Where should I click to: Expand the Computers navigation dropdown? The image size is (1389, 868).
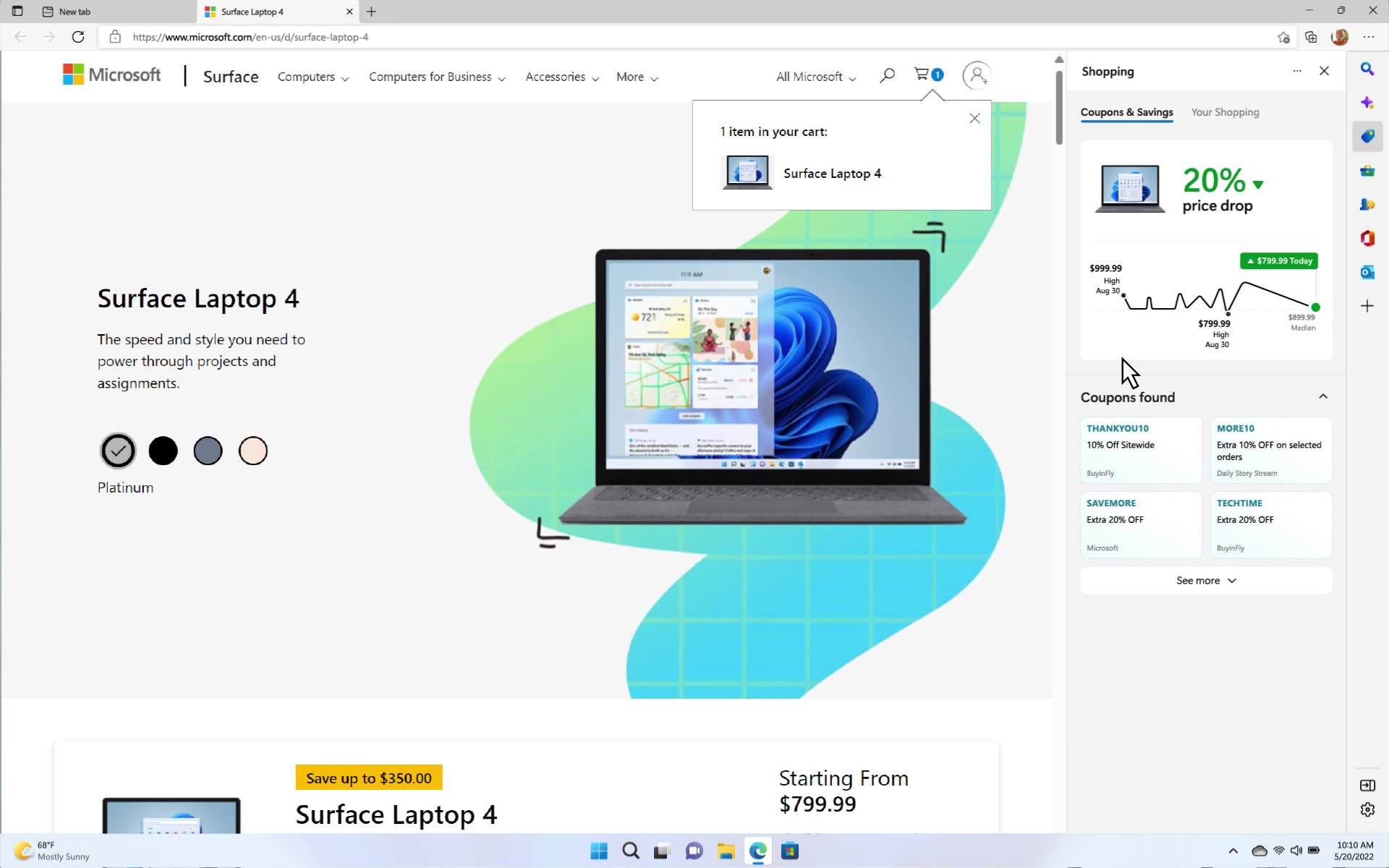pyautogui.click(x=312, y=76)
